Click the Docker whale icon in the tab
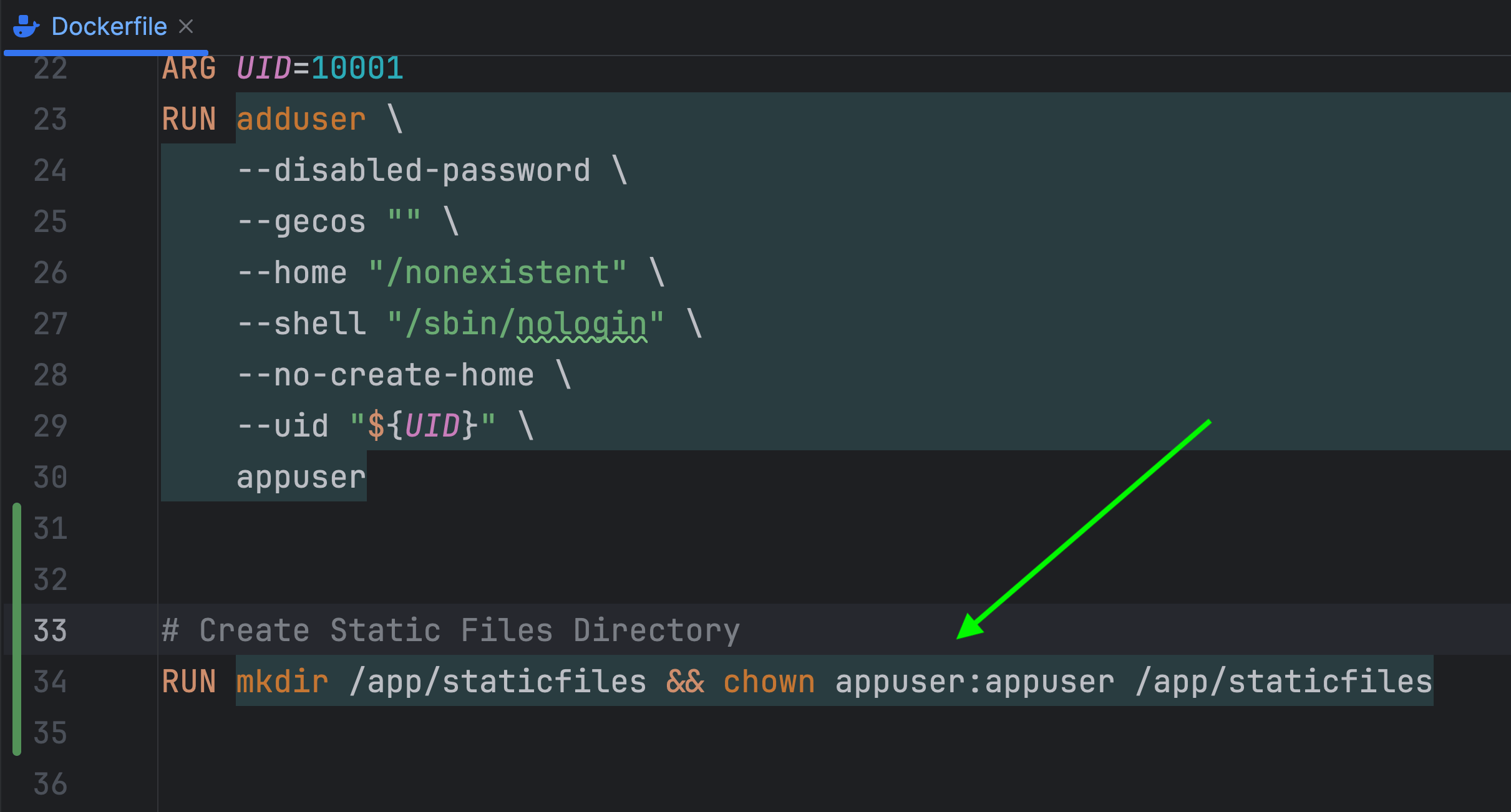Image resolution: width=1511 pixels, height=812 pixels. (x=26, y=27)
